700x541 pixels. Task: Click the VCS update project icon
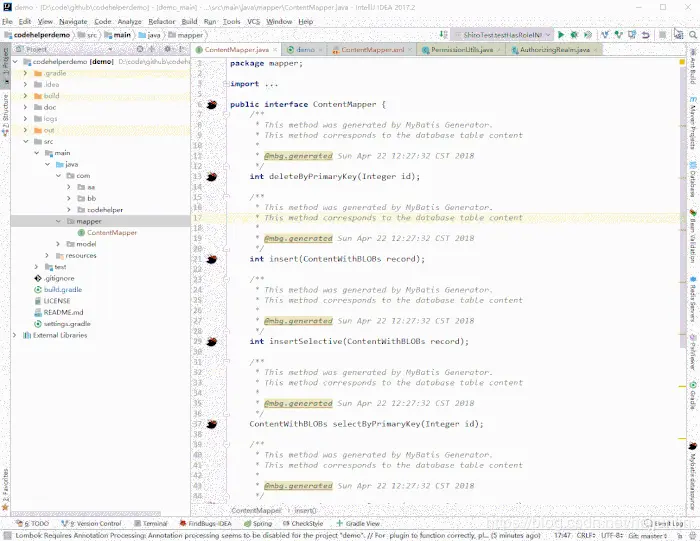pyautogui.click(x=605, y=35)
